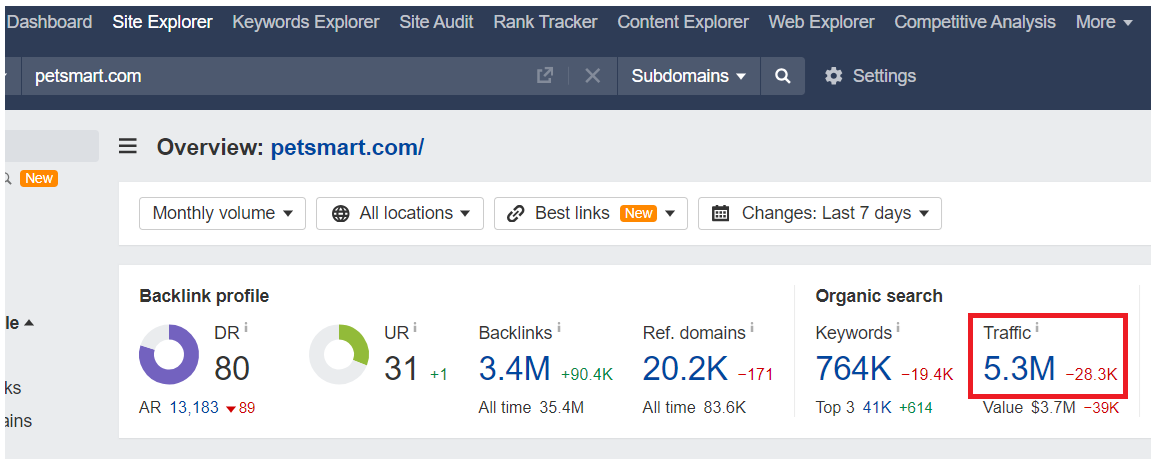
Task: Click the calendar icon in Changes filter
Action: [721, 214]
